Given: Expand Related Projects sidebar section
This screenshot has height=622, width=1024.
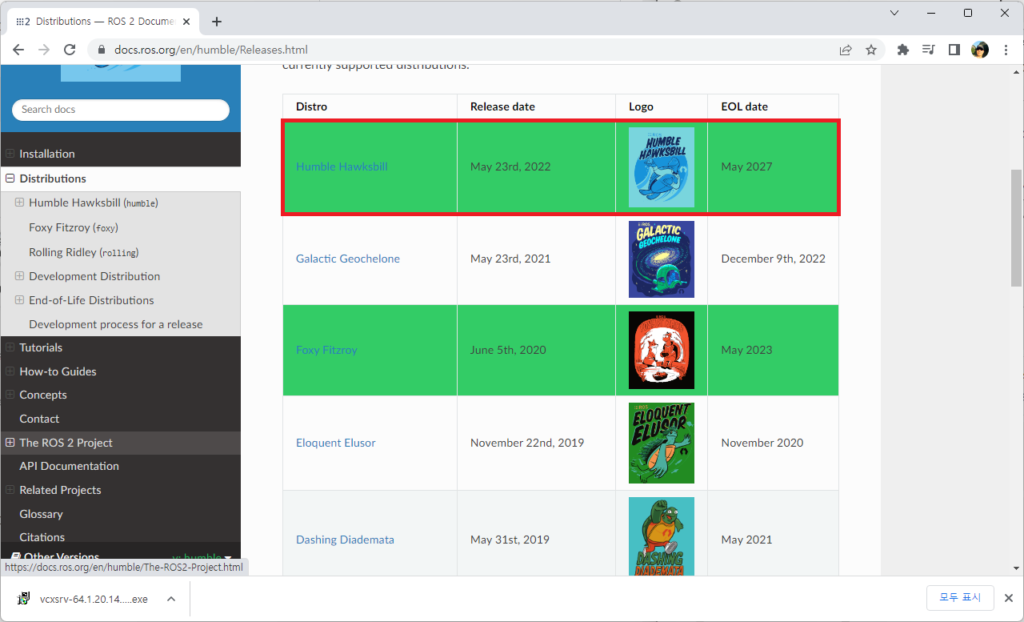Looking at the screenshot, I should (x=10, y=489).
